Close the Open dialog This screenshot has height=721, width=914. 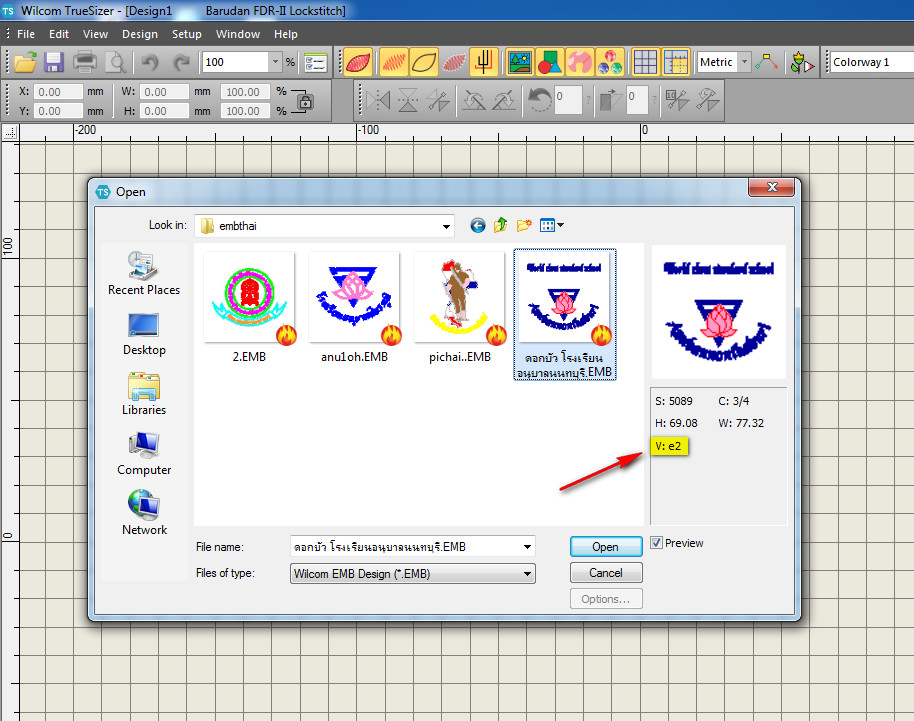pos(771,187)
